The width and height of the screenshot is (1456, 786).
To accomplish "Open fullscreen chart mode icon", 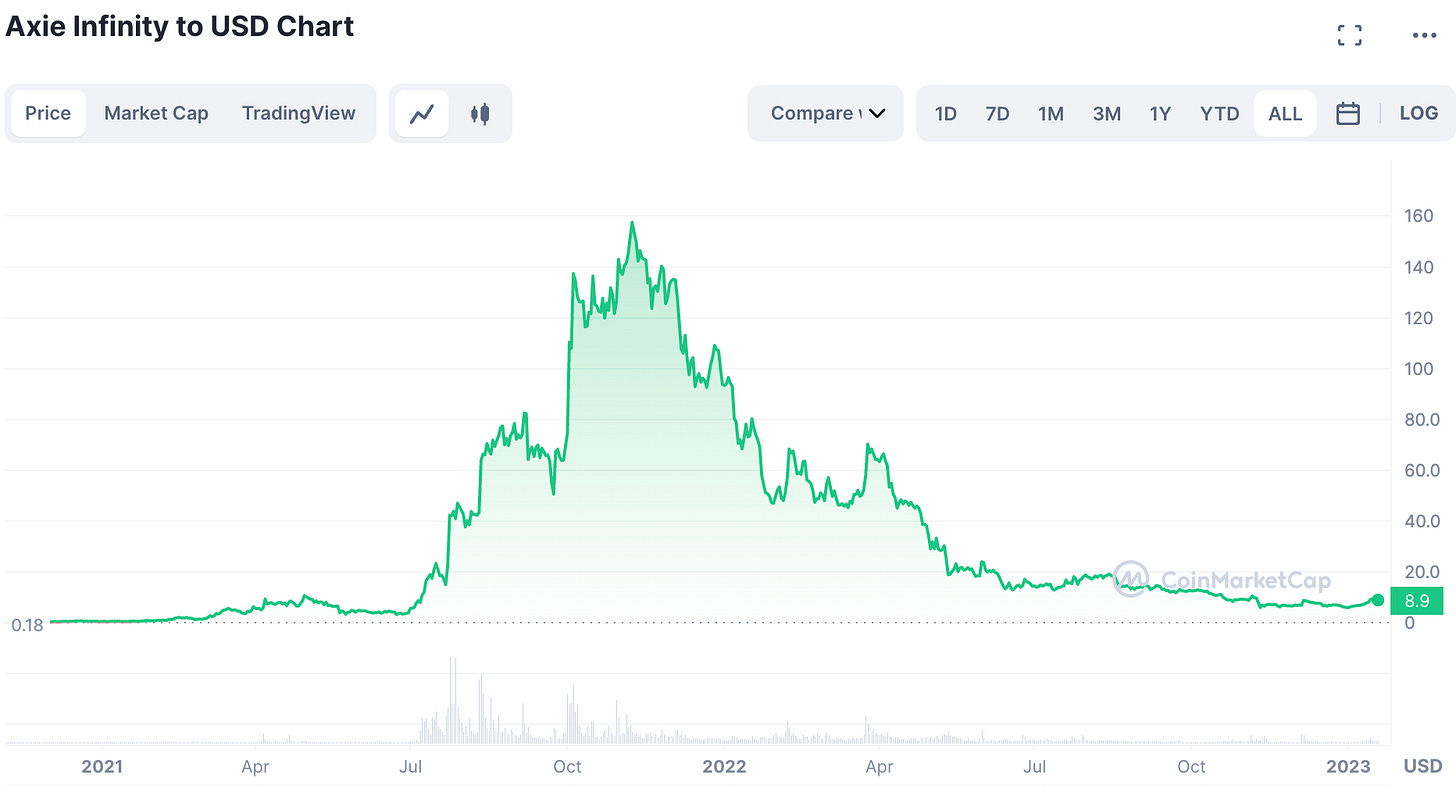I will click(1350, 35).
